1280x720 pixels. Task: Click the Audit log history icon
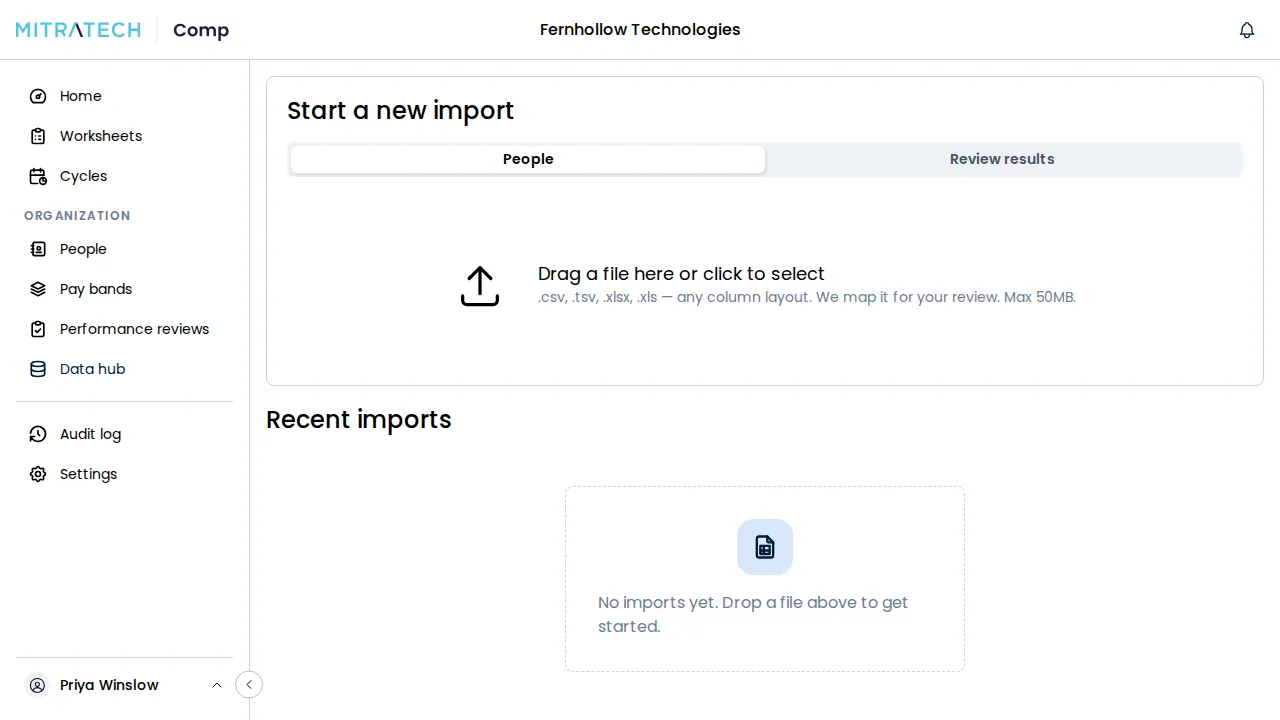[38, 434]
